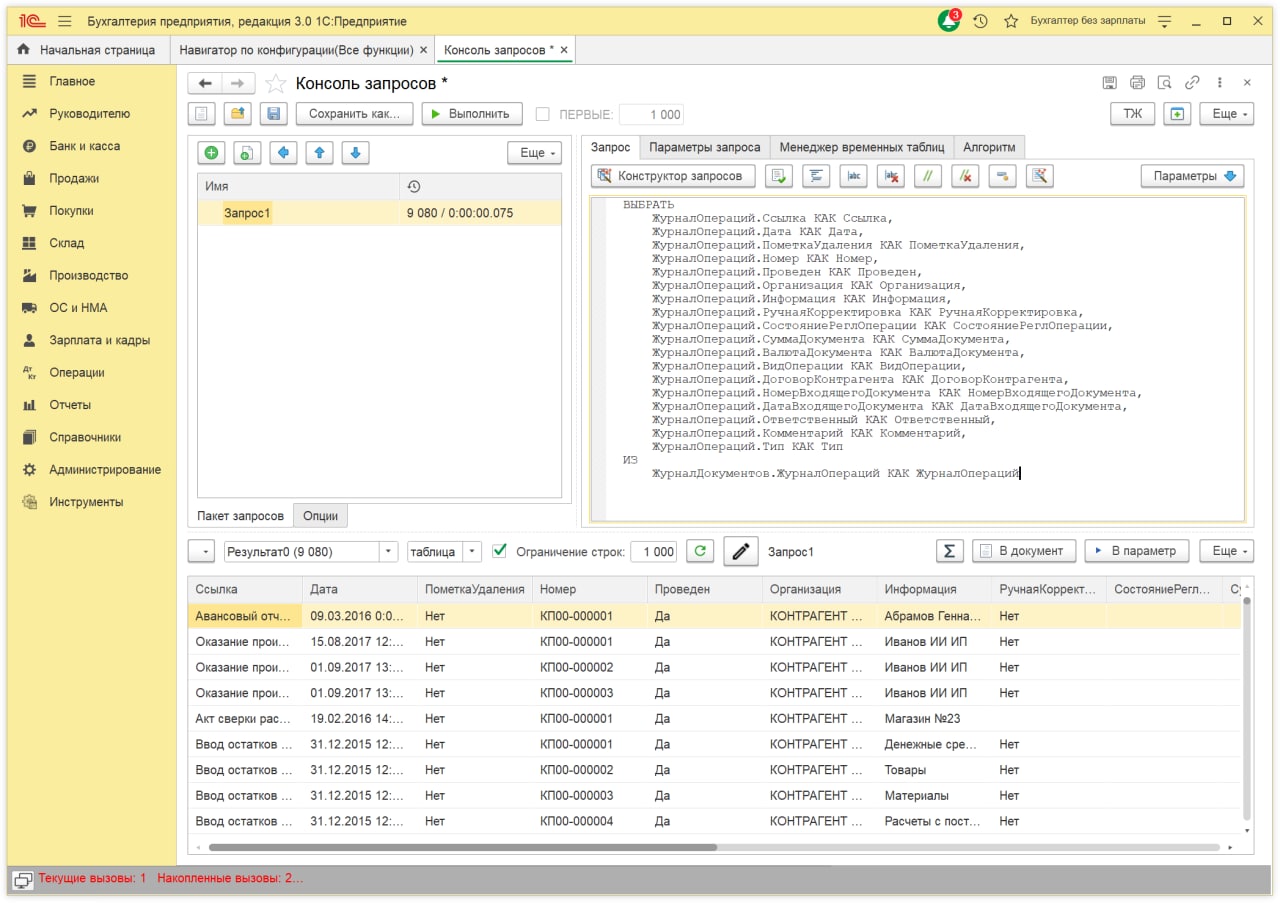Click ТЖ button
Image resolution: width=1280 pixels, height=903 pixels.
[1132, 114]
